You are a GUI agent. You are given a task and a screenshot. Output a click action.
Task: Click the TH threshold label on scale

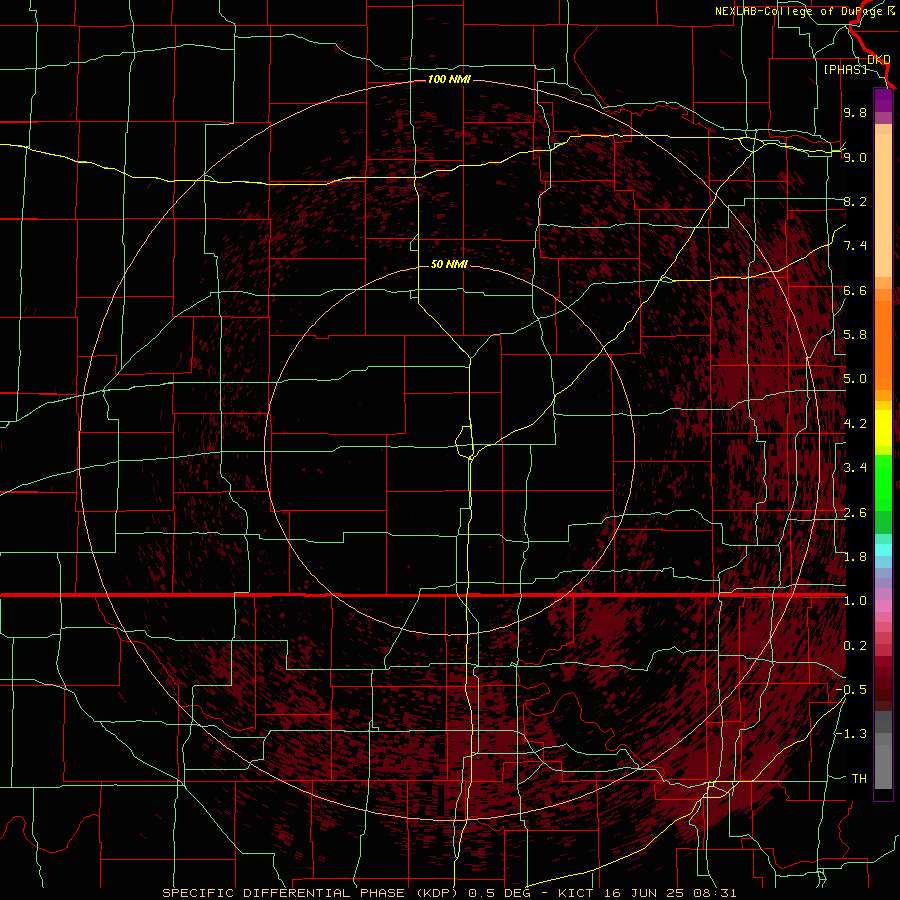point(859,779)
